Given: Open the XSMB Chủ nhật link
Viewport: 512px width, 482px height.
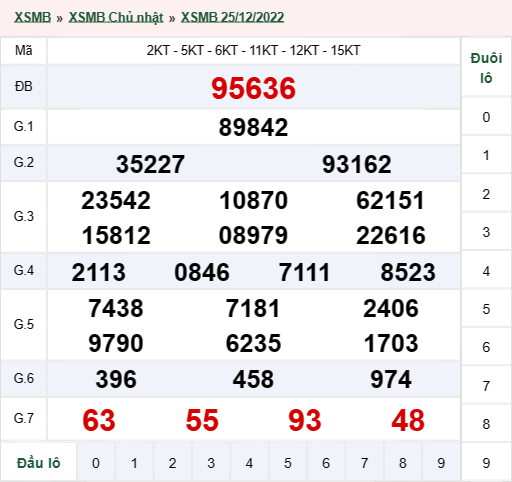Looking at the screenshot, I should (116, 17).
